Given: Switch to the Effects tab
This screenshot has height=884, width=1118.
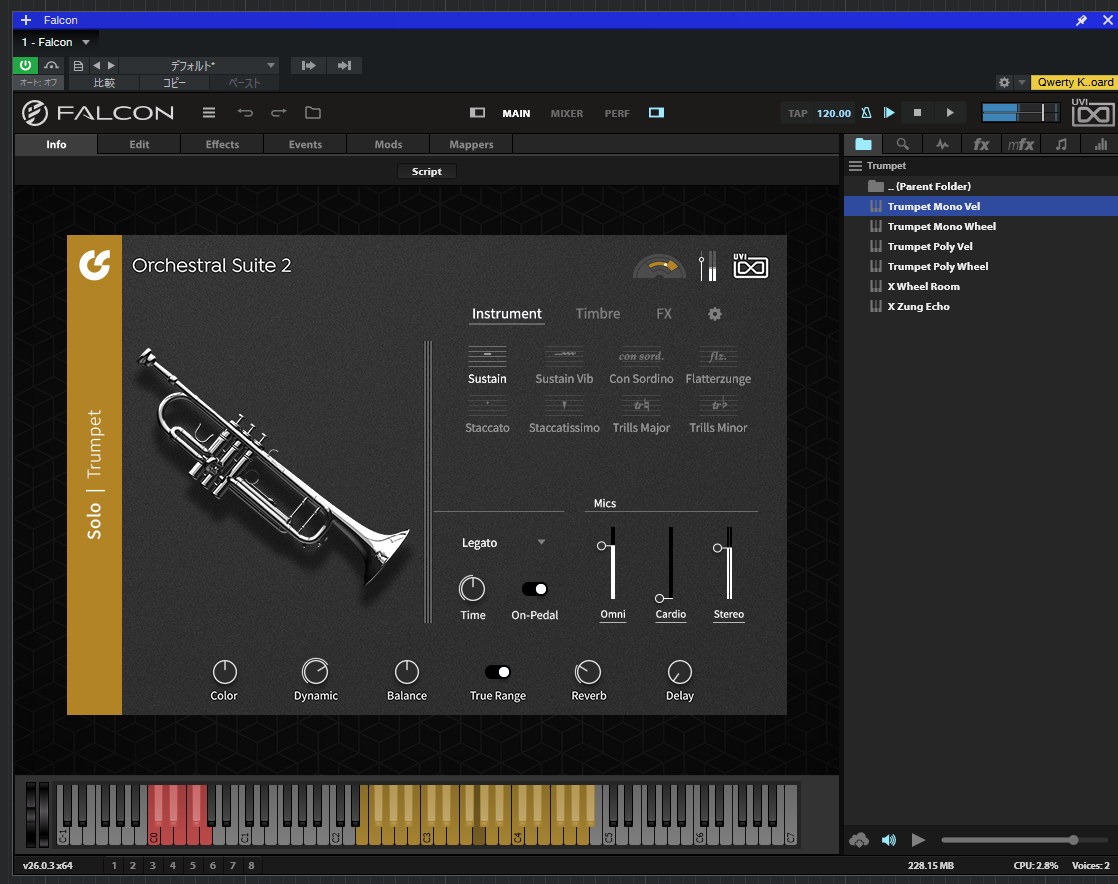Looking at the screenshot, I should tap(222, 144).
